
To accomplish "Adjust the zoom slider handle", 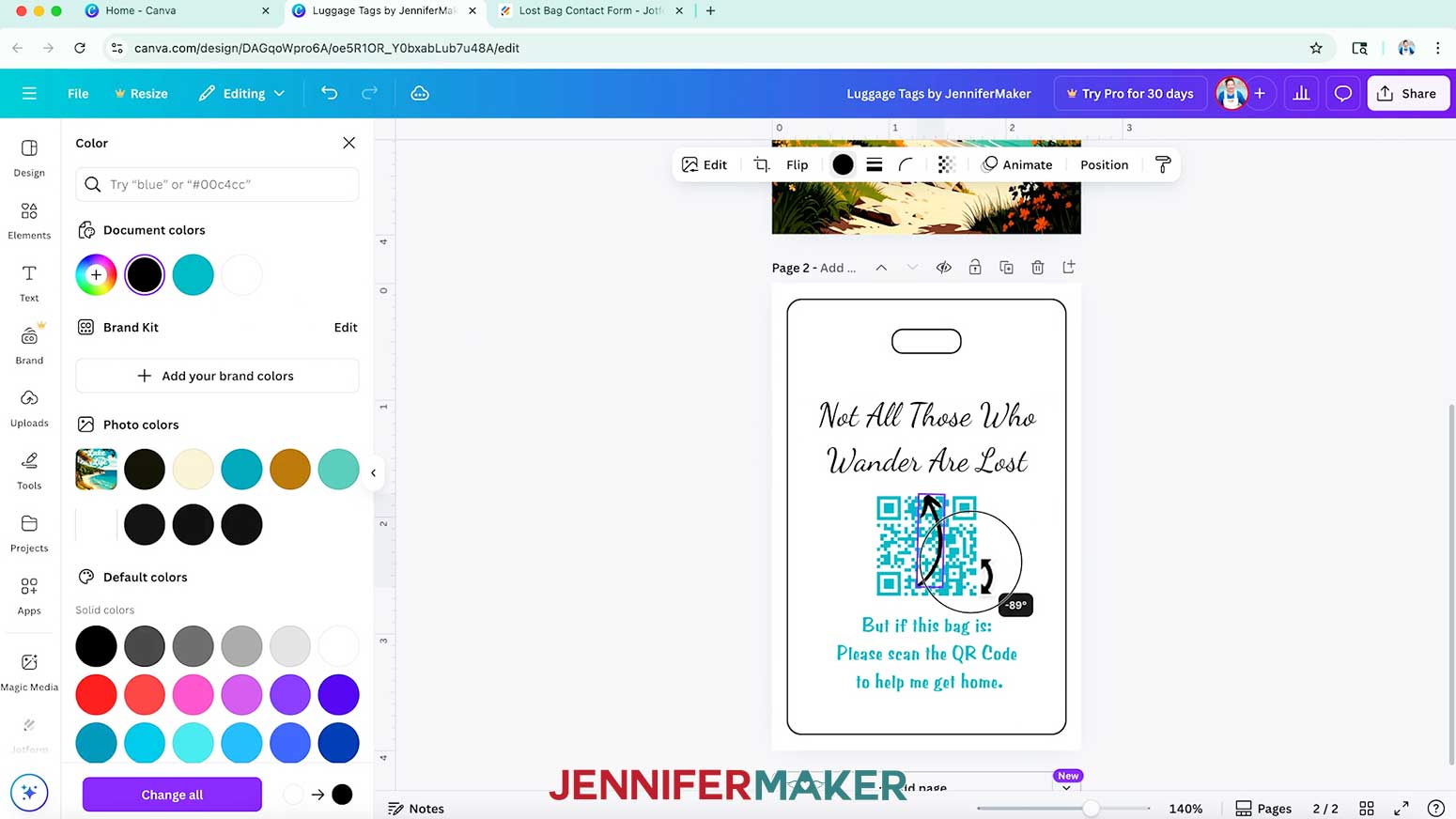I will point(1091,808).
